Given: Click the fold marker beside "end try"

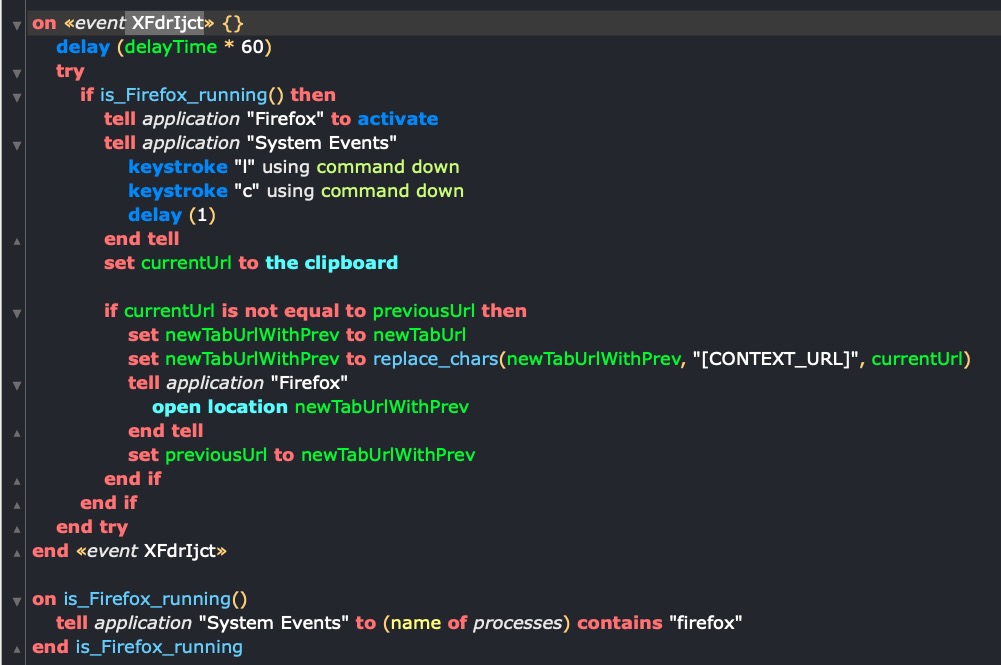Looking at the screenshot, I should pyautogui.click(x=17, y=527).
